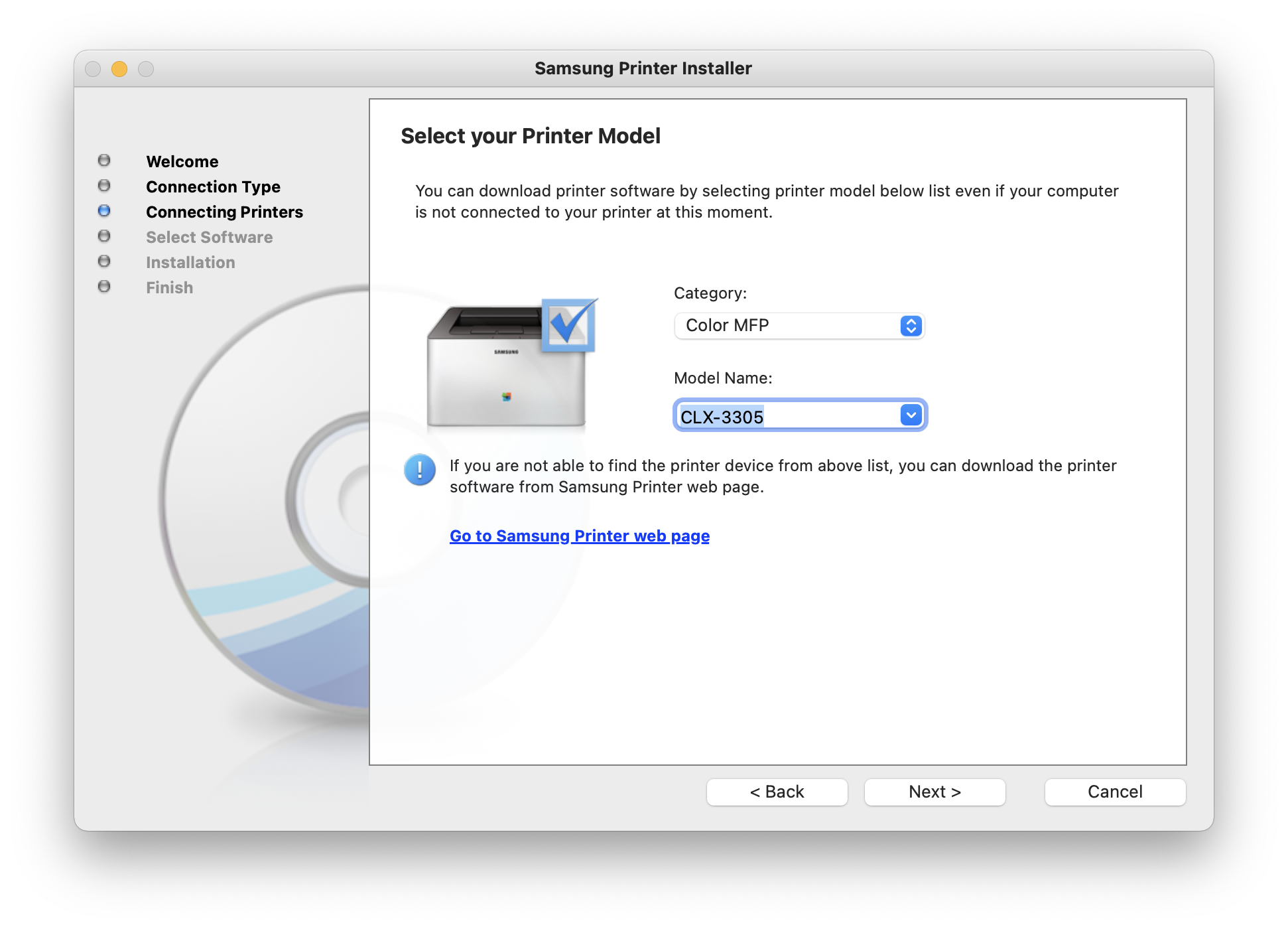Select the Installation step label

(190, 262)
